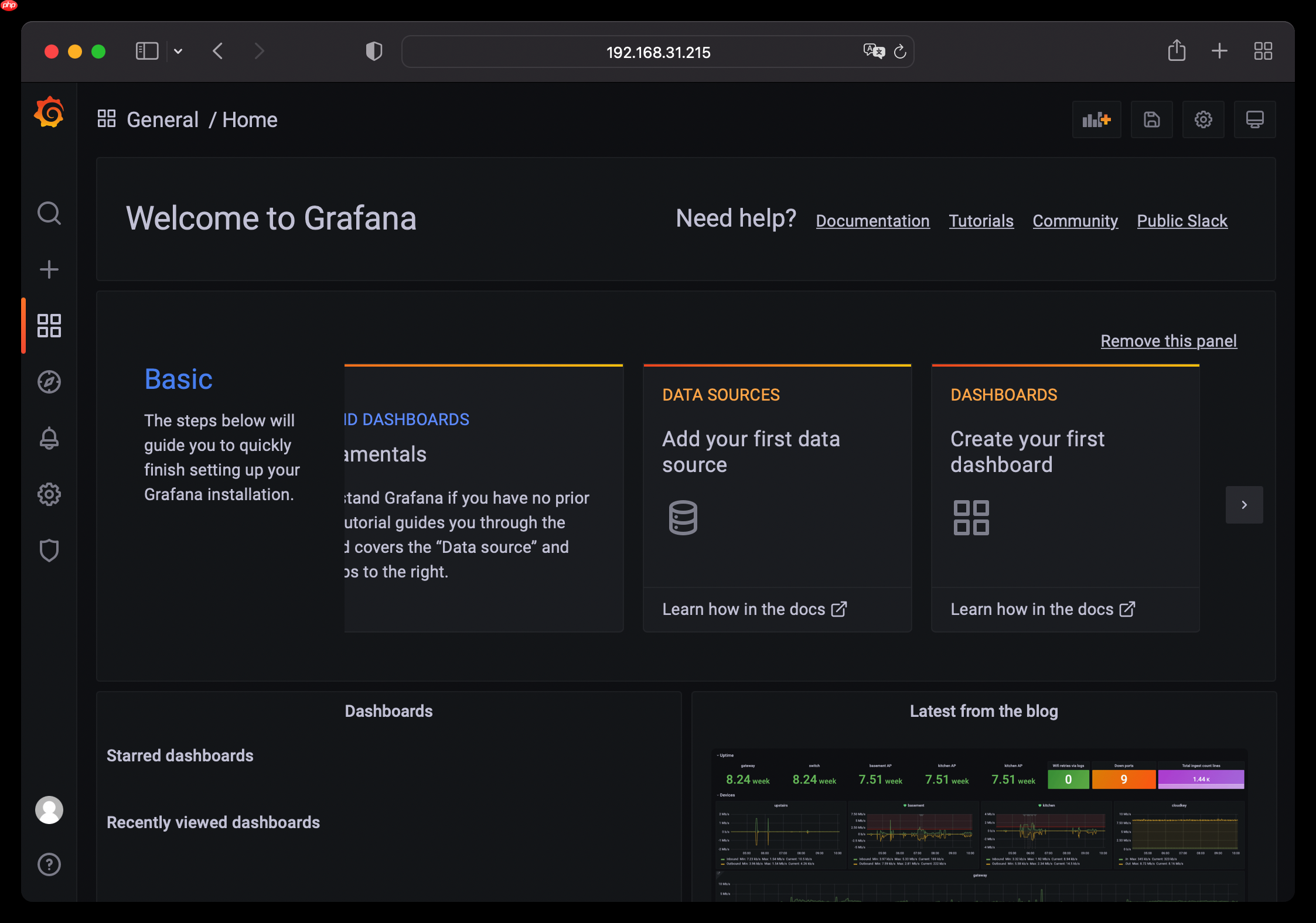Click the Latest from the blog title
The height and width of the screenshot is (923, 1316).
click(x=984, y=711)
